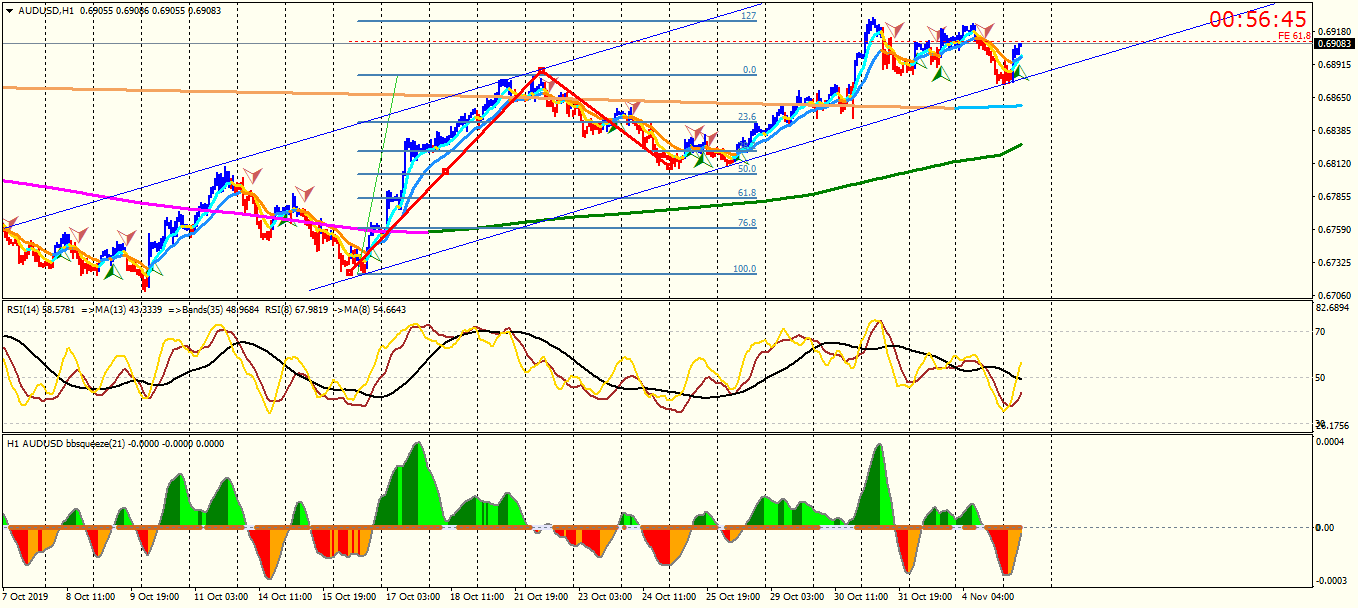
Task: Click the red 00:56:45 candle countdown timer
Action: coord(1258,19)
